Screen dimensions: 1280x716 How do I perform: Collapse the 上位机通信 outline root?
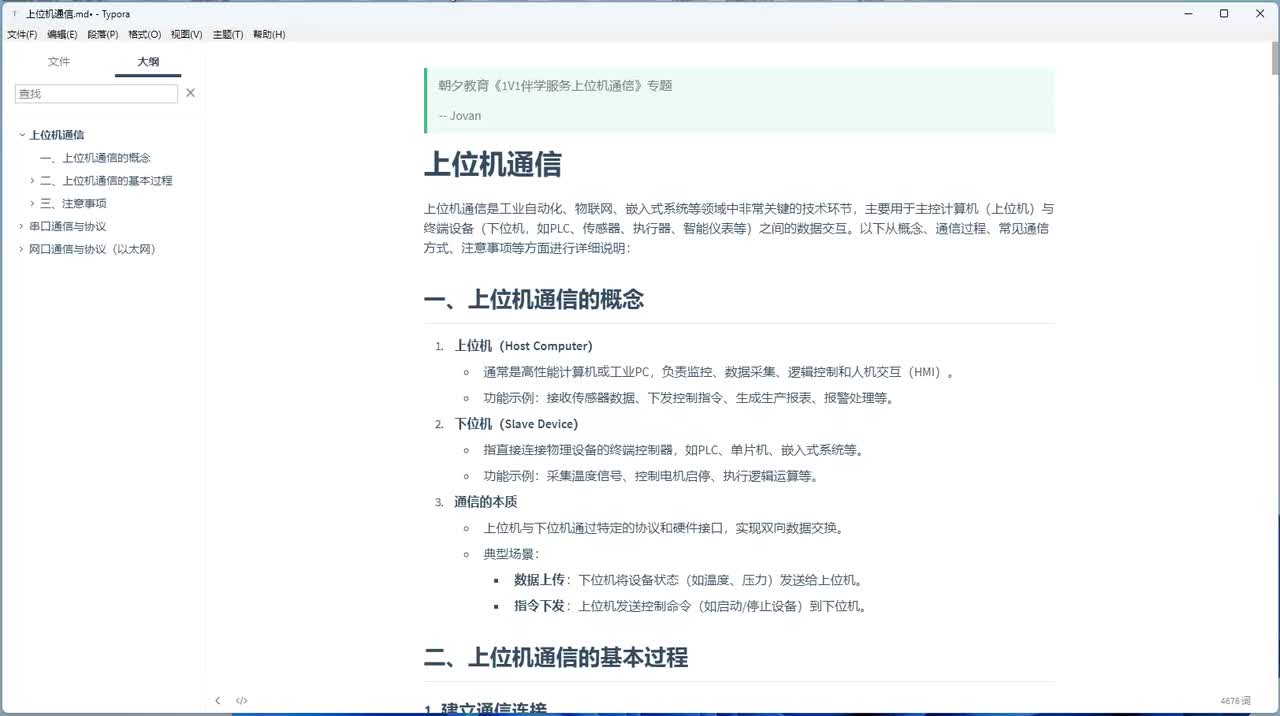22,135
